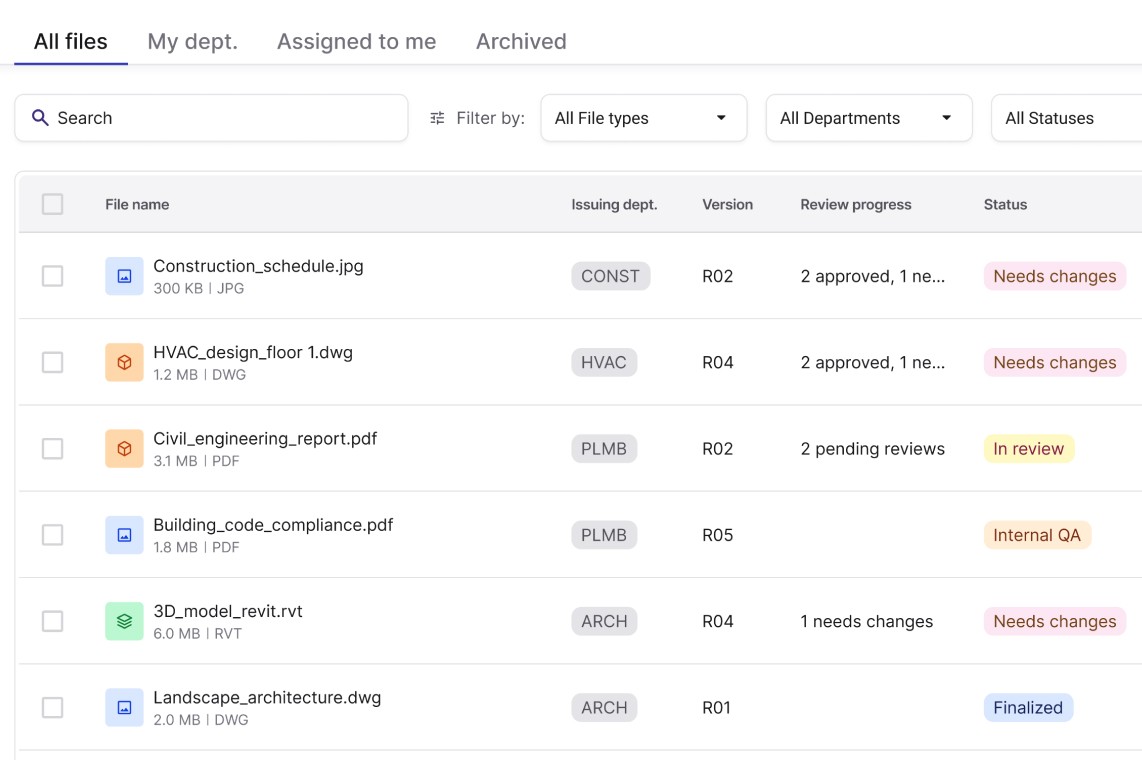Image resolution: width=1142 pixels, height=760 pixels.
Task: Click the filter sliders icon
Action: coord(437,118)
